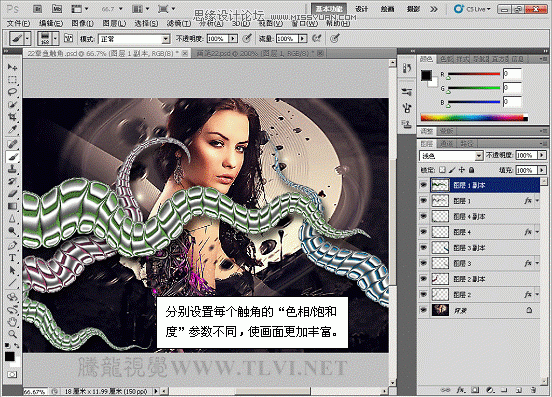Image resolution: width=552 pixels, height=397 pixels.
Task: Launch Adobe Bridge from top bar
Action: coord(37,9)
